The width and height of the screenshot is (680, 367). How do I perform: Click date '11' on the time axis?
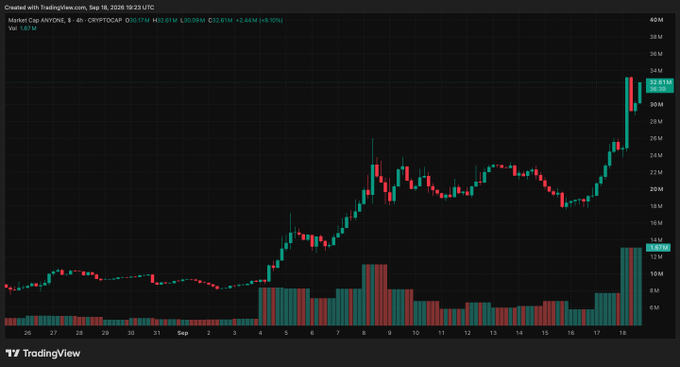point(441,333)
